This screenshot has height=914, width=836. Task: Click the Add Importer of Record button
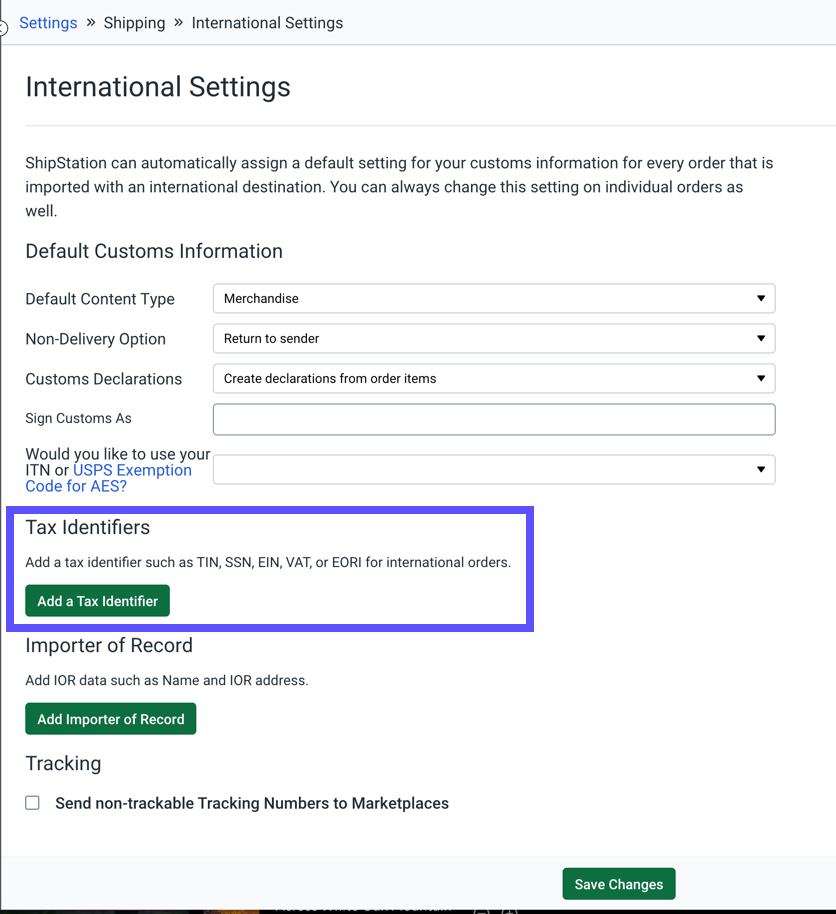[x=110, y=718]
